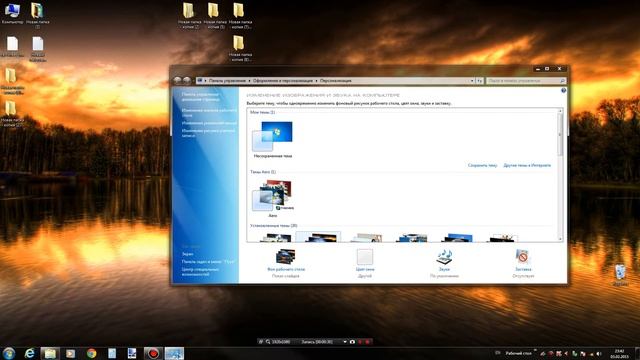Click the Save theme (Сохранить тему) link
Screen dimensions: 640x360
(482, 165)
